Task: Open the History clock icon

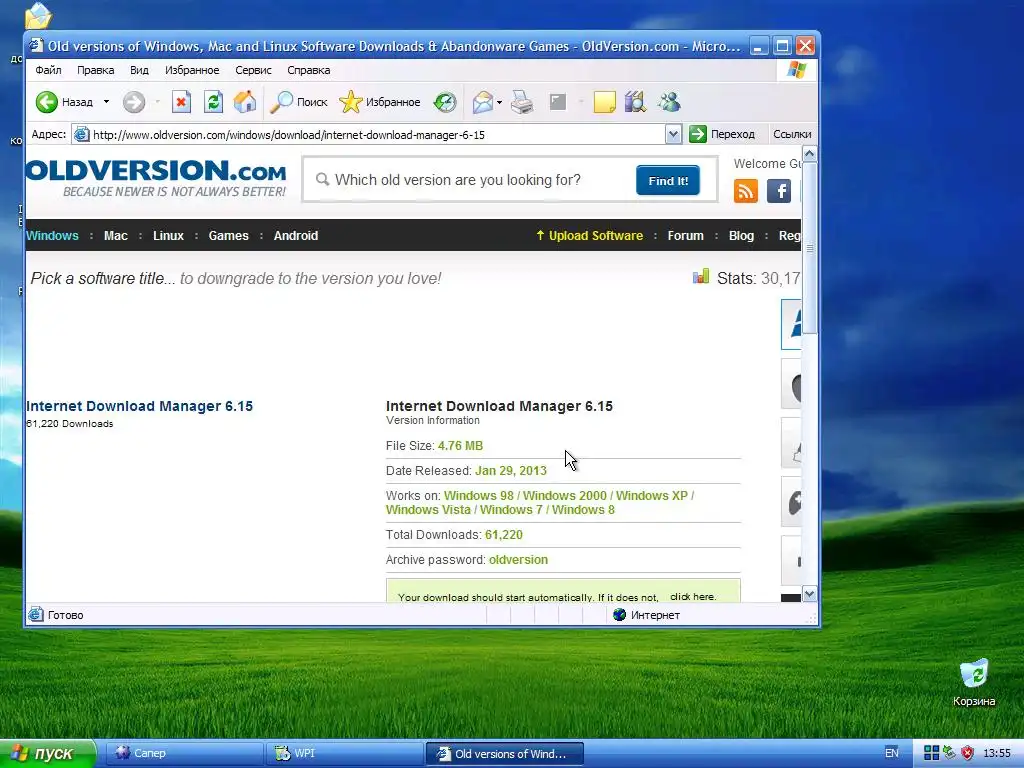Action: click(x=445, y=102)
